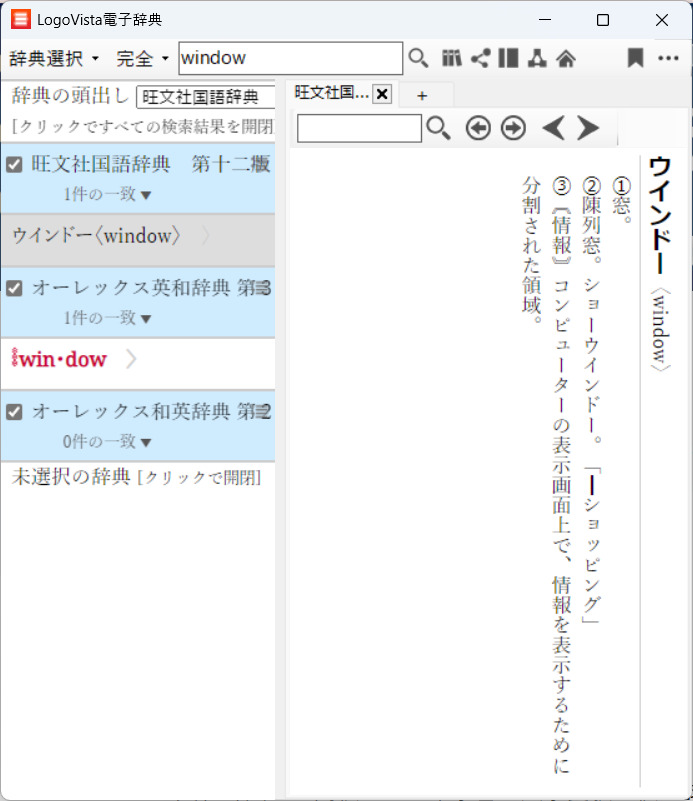Toggle the オーレックス英和辞典 checkbox
The height and width of the screenshot is (801, 693).
[14, 289]
